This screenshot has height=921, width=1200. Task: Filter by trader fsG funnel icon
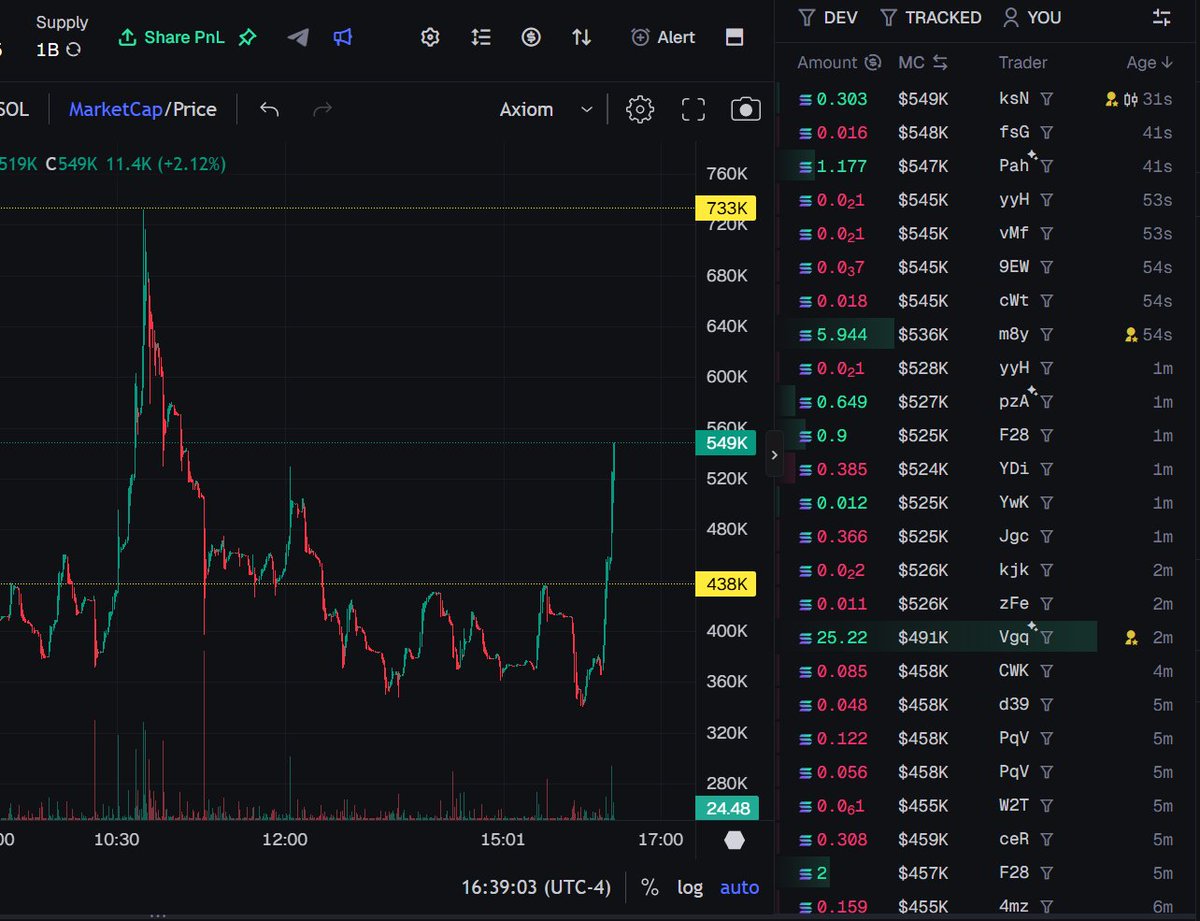[x=1047, y=132]
